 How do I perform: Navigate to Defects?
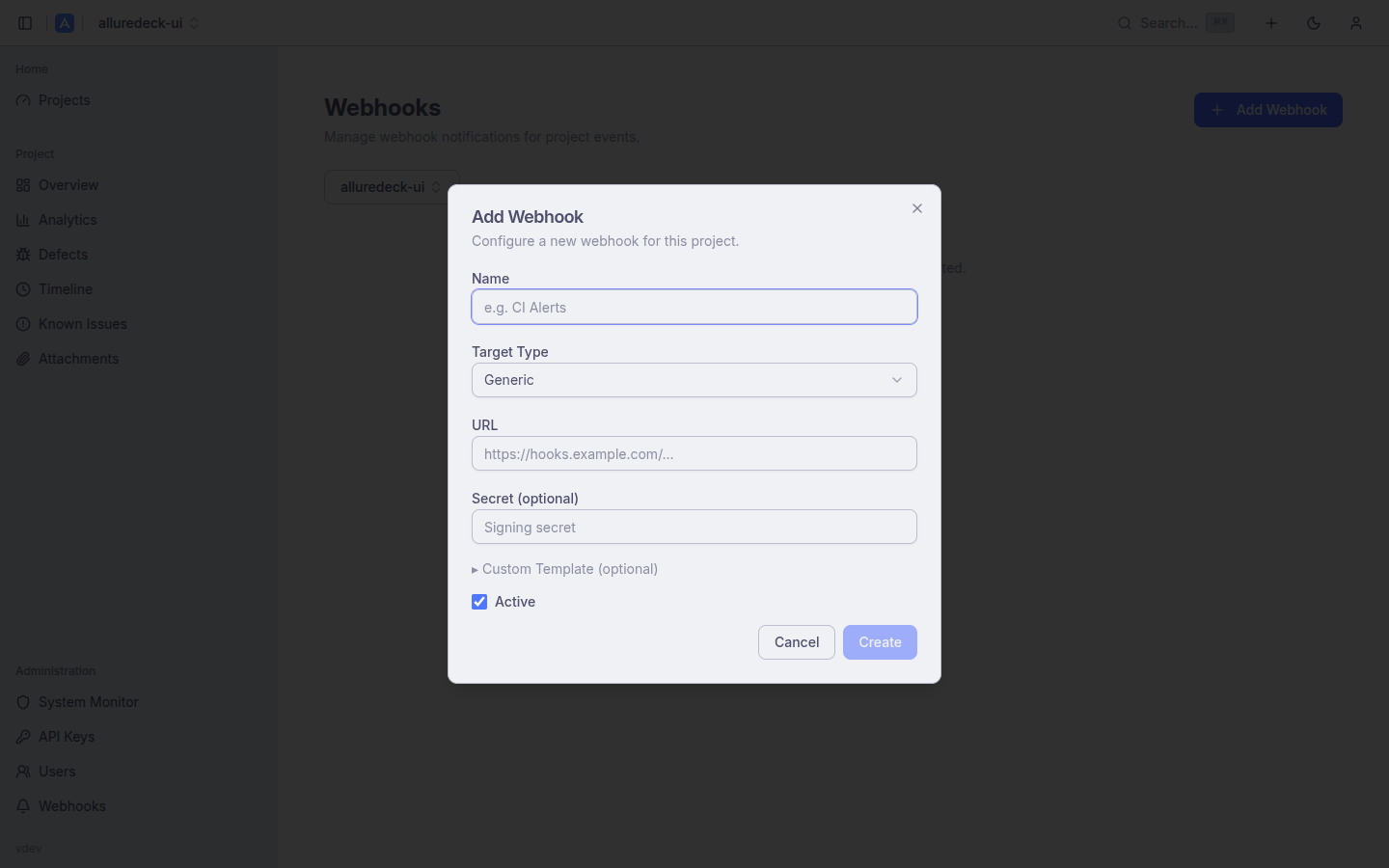tap(139, 255)
